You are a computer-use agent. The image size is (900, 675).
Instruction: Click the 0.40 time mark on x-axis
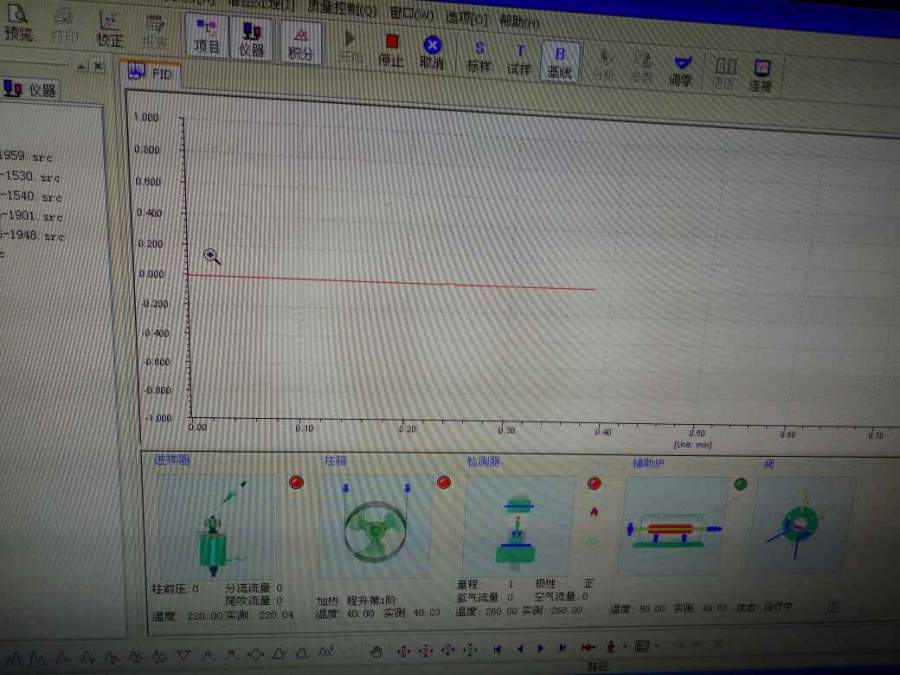coord(603,432)
